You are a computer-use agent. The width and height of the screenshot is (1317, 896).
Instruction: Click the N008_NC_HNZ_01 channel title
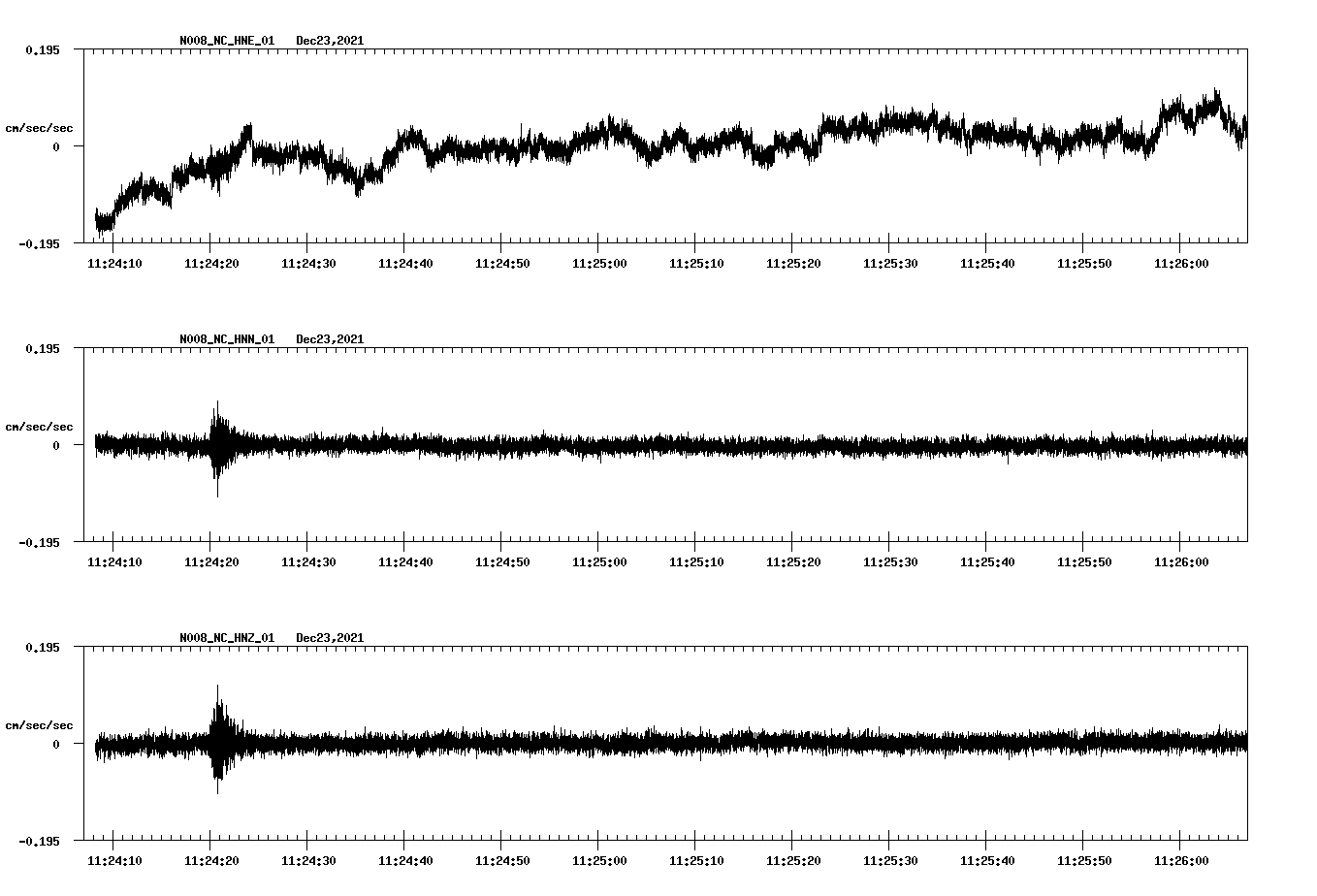tap(227, 638)
